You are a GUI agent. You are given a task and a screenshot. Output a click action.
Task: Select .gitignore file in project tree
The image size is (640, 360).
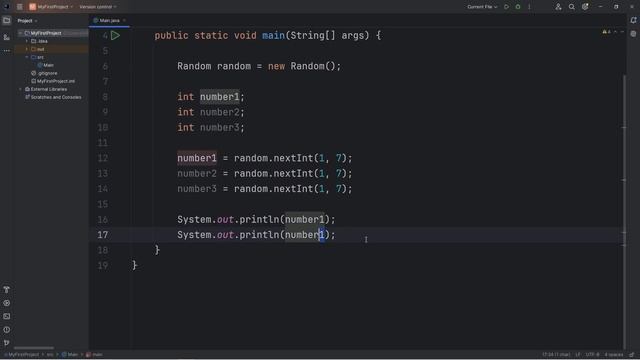(44, 73)
